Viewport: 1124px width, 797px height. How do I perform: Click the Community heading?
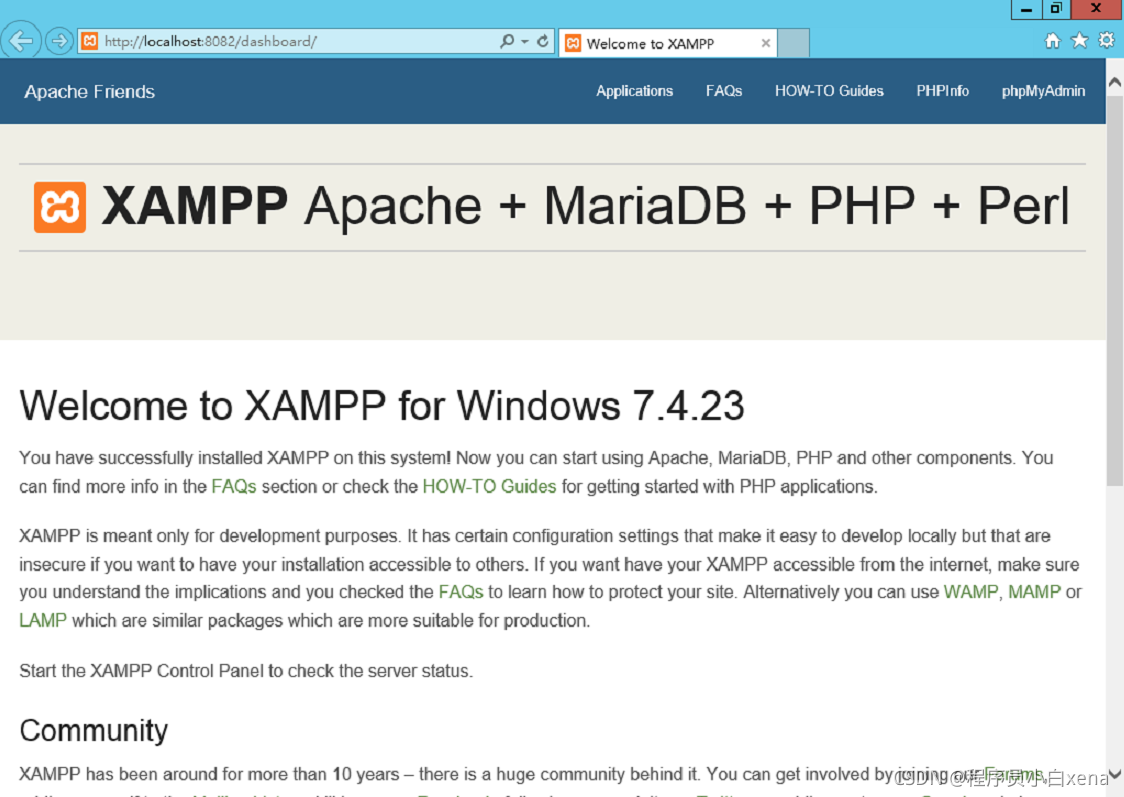click(x=94, y=730)
